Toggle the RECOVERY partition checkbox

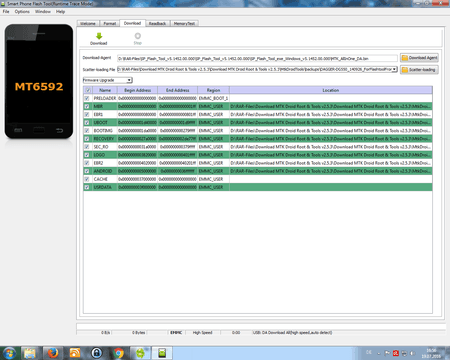[x=87, y=139]
